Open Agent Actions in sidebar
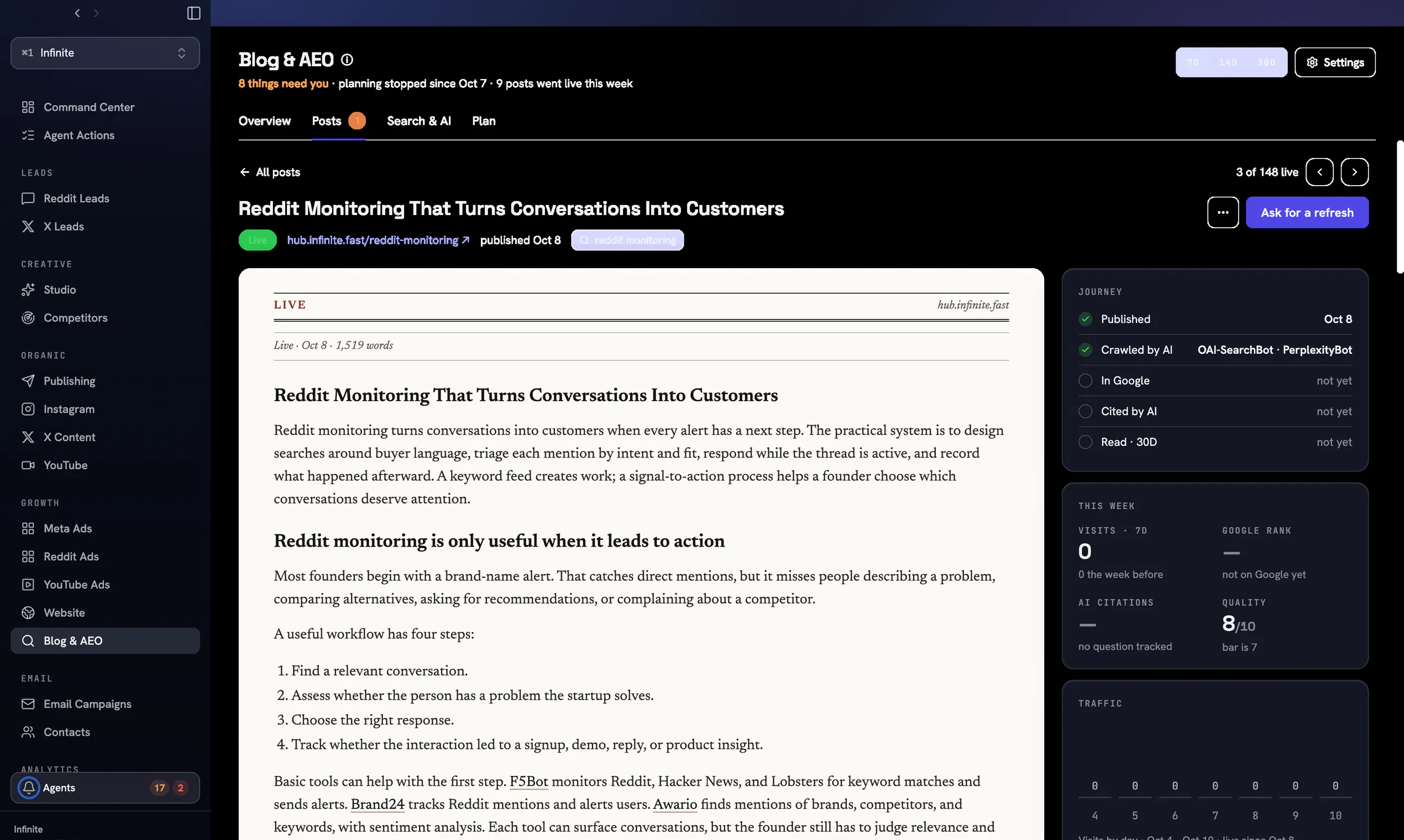1404x840 pixels. click(105, 135)
